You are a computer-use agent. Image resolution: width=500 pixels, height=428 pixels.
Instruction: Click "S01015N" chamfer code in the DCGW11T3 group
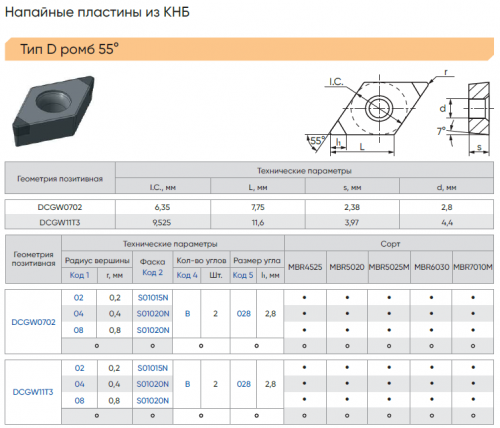pyautogui.click(x=153, y=368)
